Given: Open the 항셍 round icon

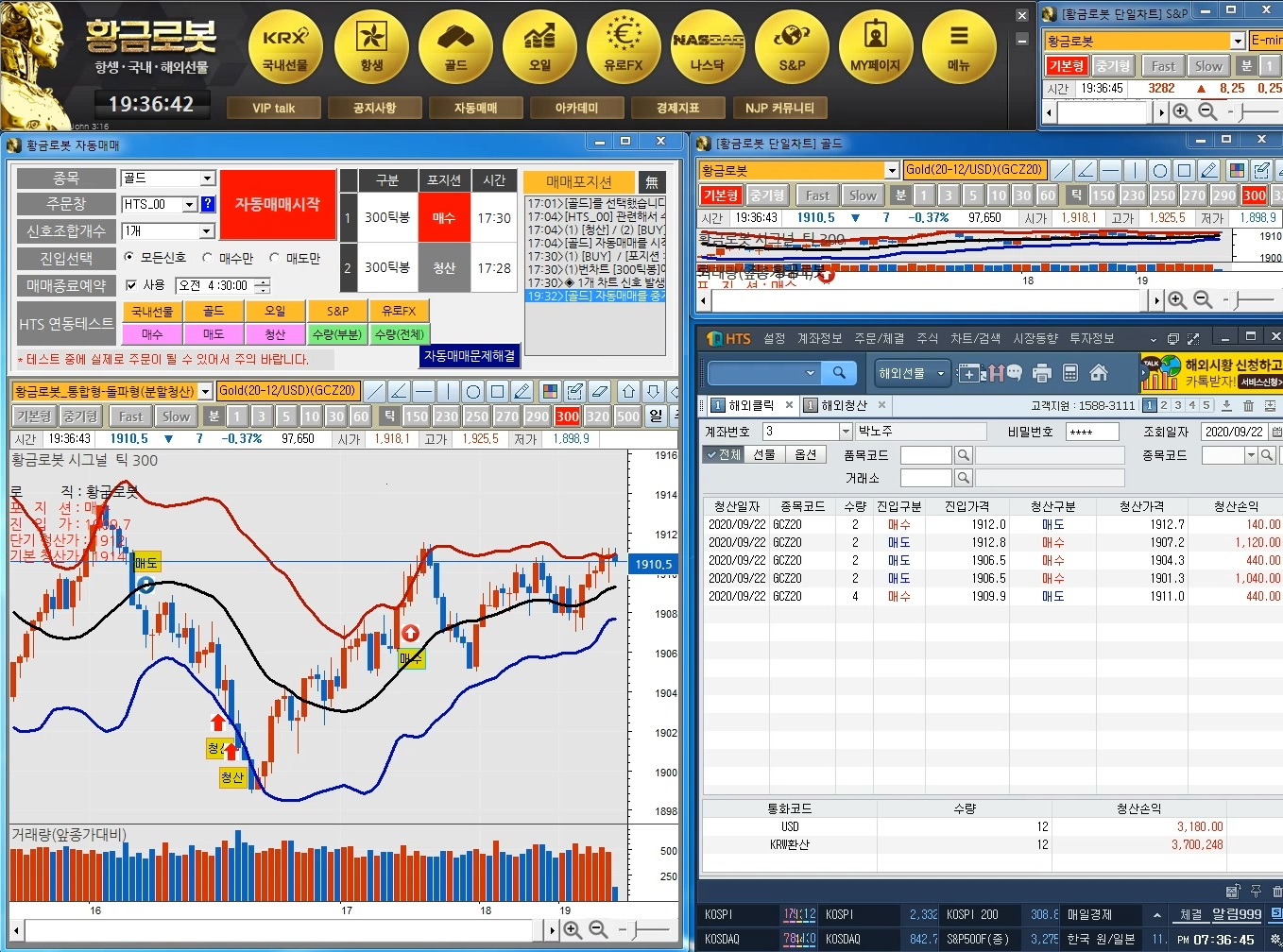Looking at the screenshot, I should [371, 46].
